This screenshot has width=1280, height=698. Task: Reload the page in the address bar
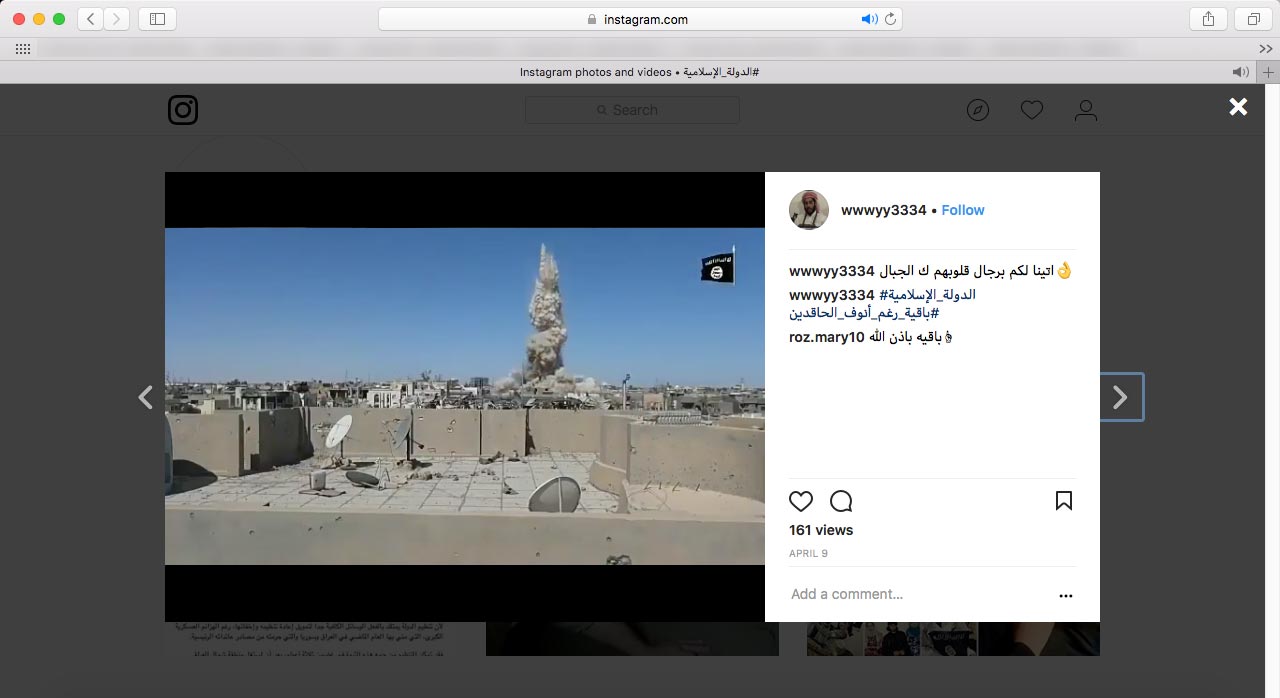coord(890,19)
